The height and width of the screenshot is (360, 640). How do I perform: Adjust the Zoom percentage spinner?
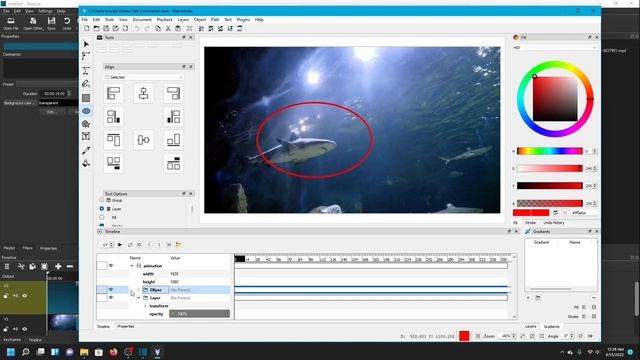(x=508, y=336)
